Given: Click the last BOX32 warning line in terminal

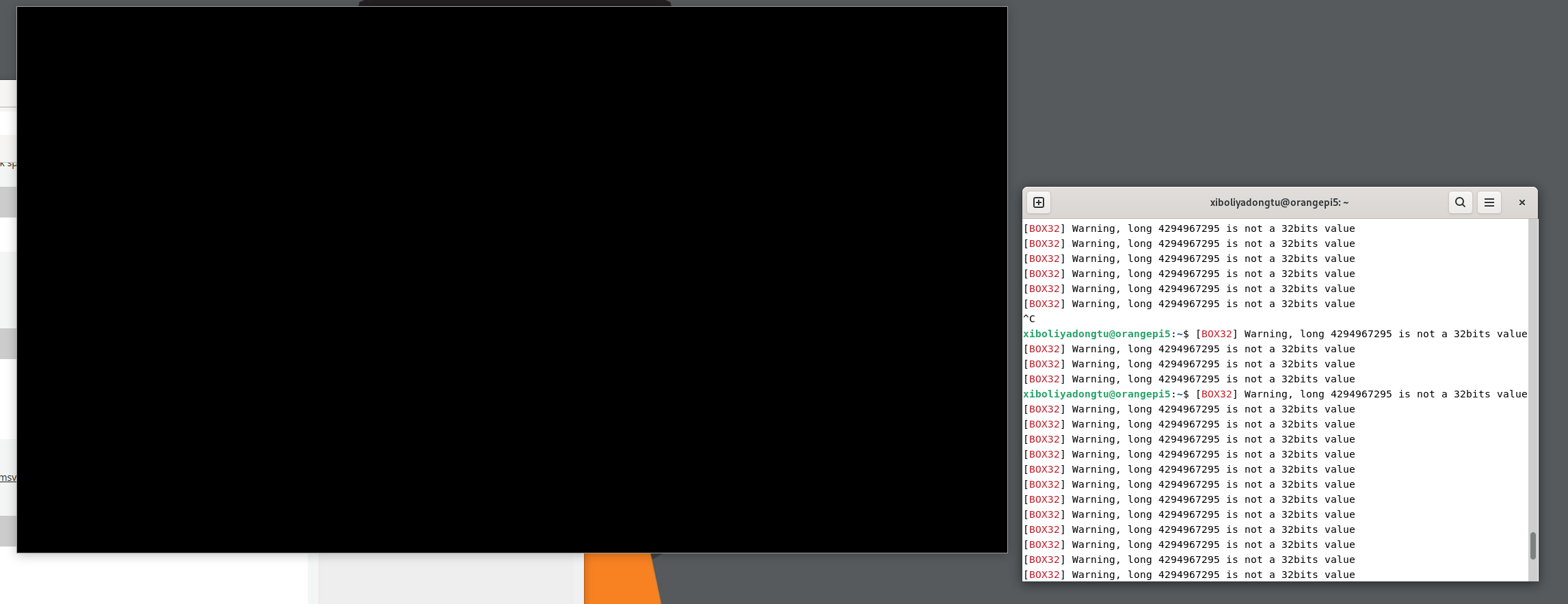Looking at the screenshot, I should pyautogui.click(x=1188, y=575).
